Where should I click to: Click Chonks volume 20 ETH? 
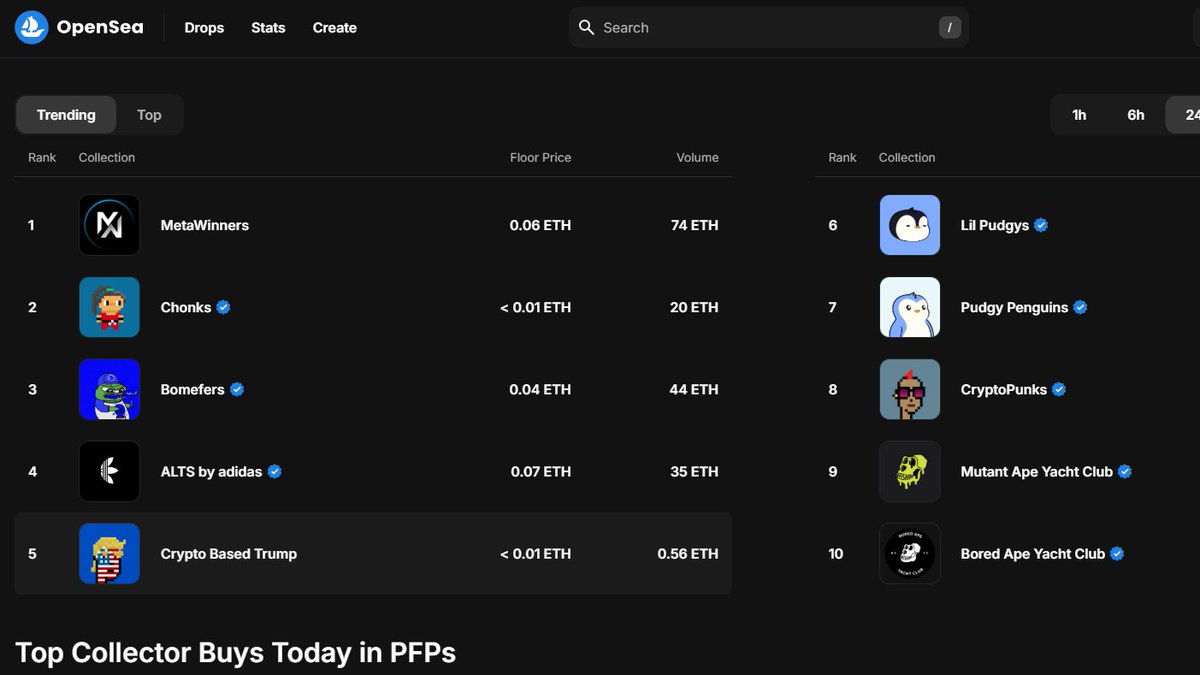tap(694, 307)
